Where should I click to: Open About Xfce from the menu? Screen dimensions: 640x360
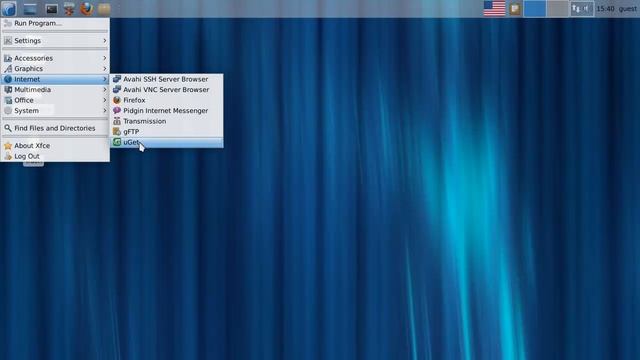55,145
